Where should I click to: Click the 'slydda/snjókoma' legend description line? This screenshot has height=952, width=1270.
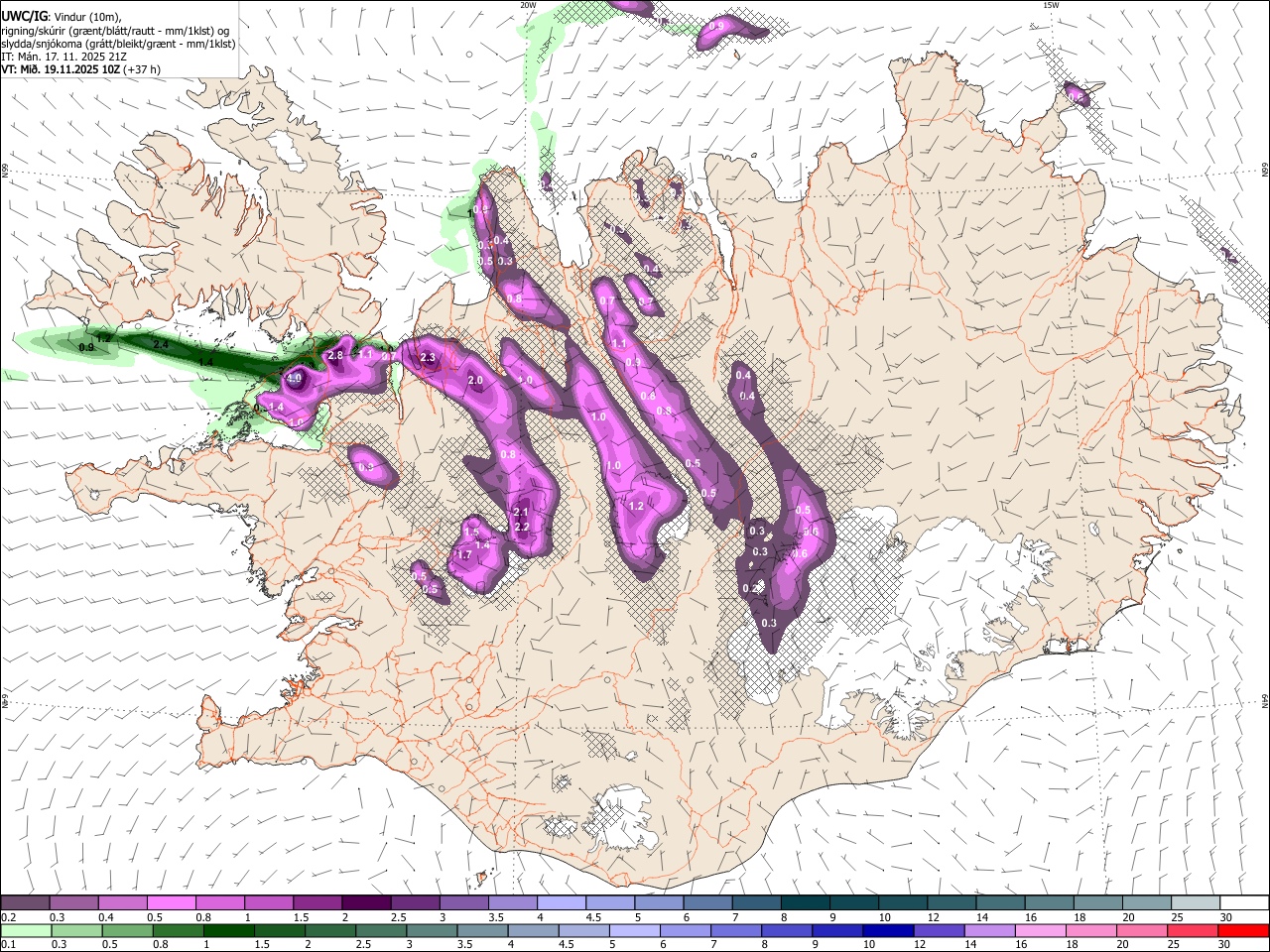point(118,44)
